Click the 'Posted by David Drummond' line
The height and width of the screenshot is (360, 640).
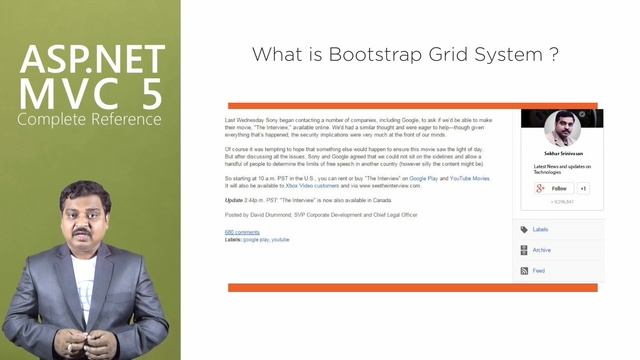click(x=321, y=215)
